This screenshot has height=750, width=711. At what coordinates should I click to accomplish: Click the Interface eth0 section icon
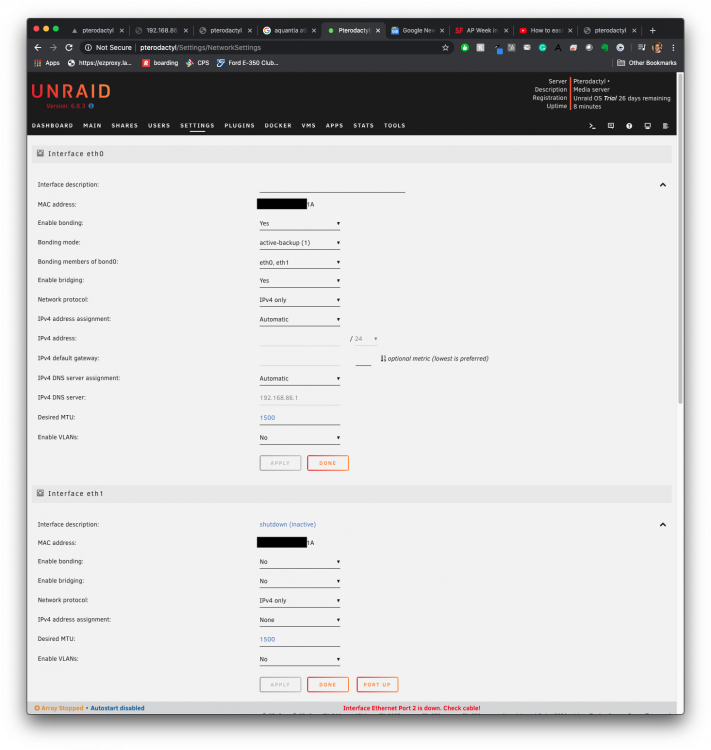(x=41, y=154)
